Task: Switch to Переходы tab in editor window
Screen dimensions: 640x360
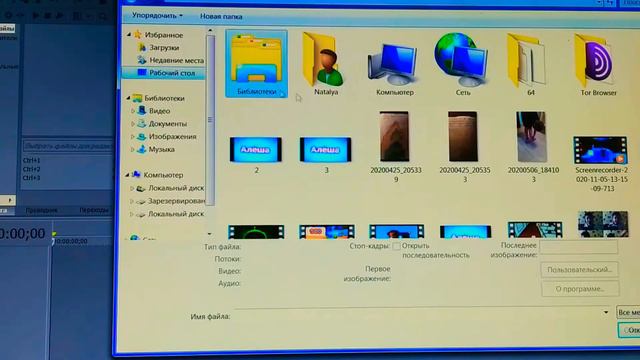Action: (94, 210)
